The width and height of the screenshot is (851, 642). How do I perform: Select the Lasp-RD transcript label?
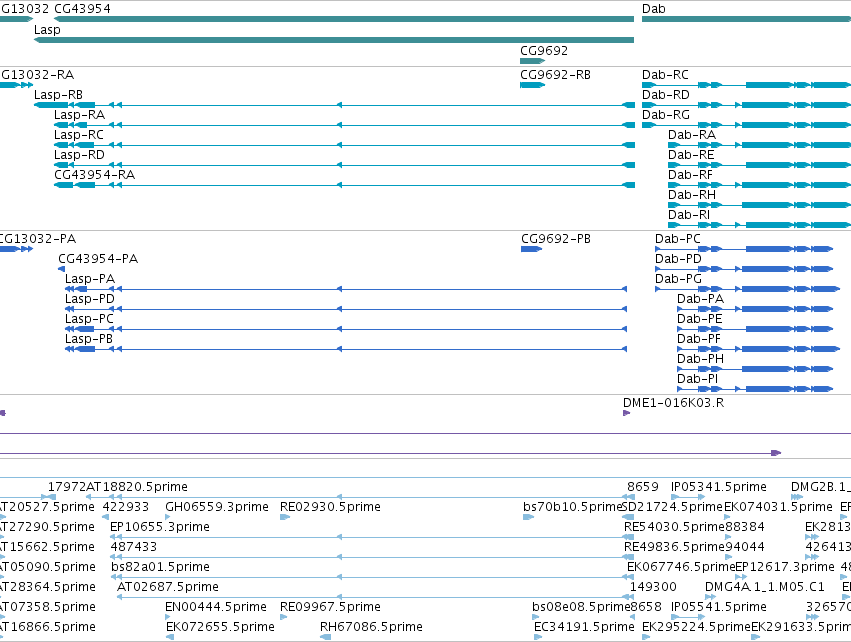click(x=79, y=155)
